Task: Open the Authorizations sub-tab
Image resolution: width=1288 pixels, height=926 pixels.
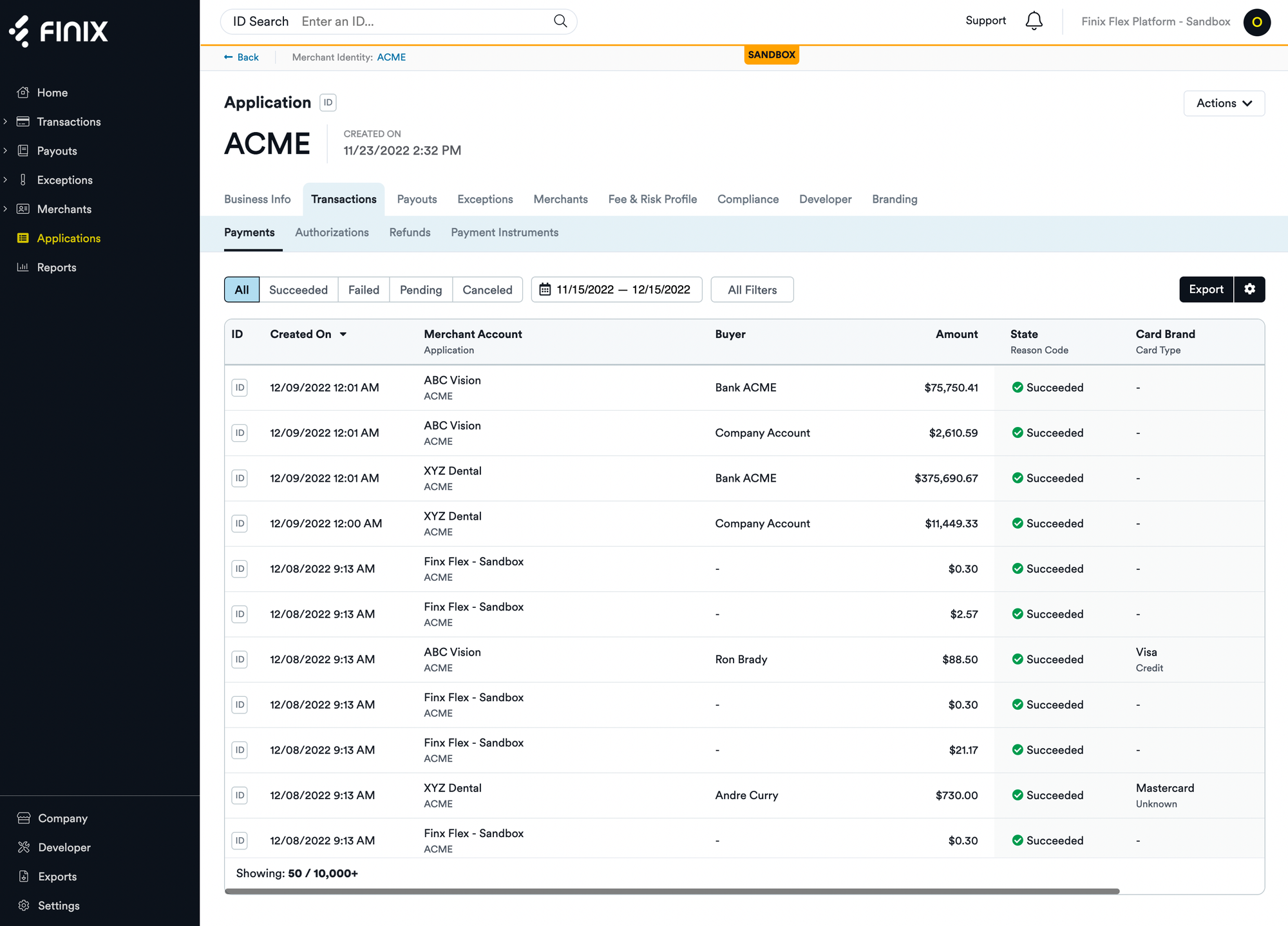Action: [x=332, y=232]
